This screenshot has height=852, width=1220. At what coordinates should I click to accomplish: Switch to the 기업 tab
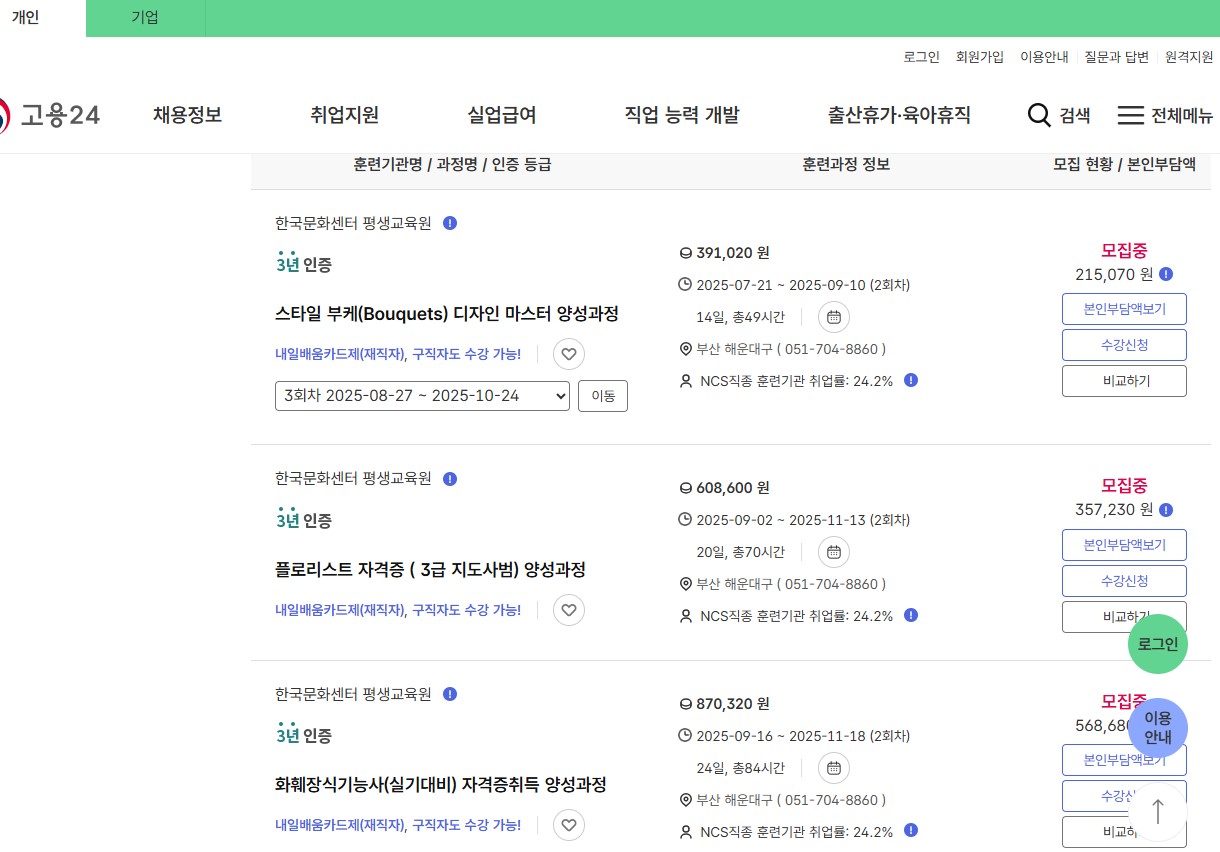click(x=145, y=18)
